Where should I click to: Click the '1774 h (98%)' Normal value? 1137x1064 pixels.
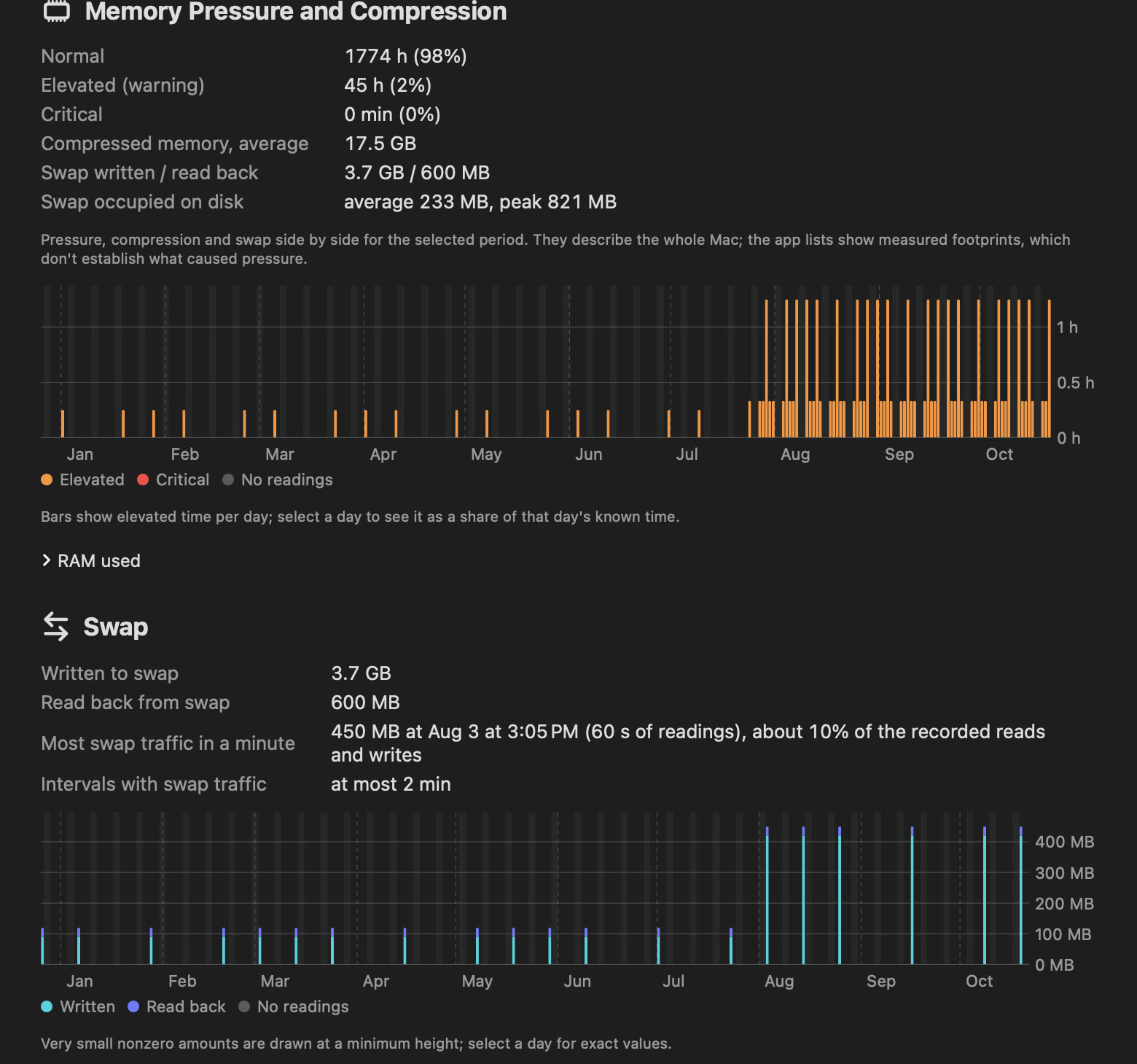coord(405,56)
